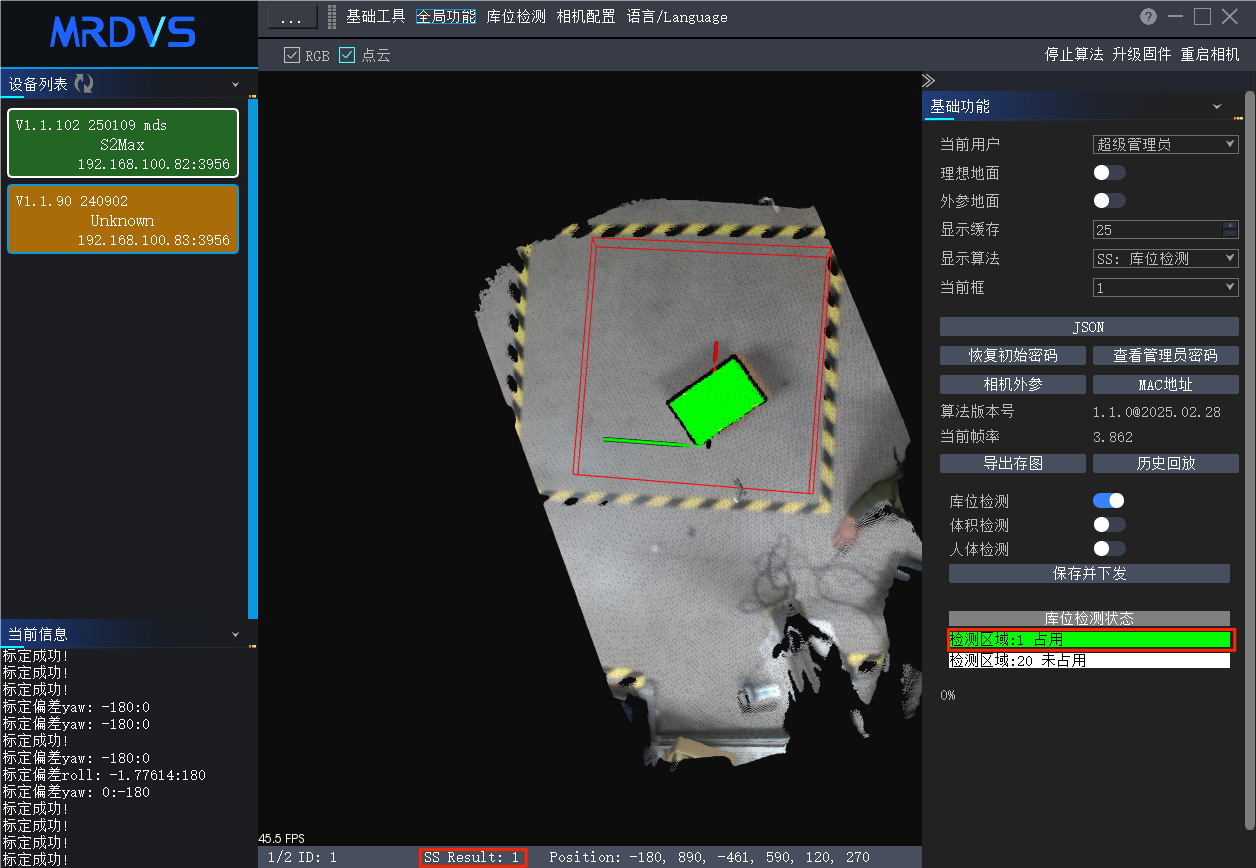Click the 导出存图 button
Screen dimensions: 1256x868
coord(1013,464)
